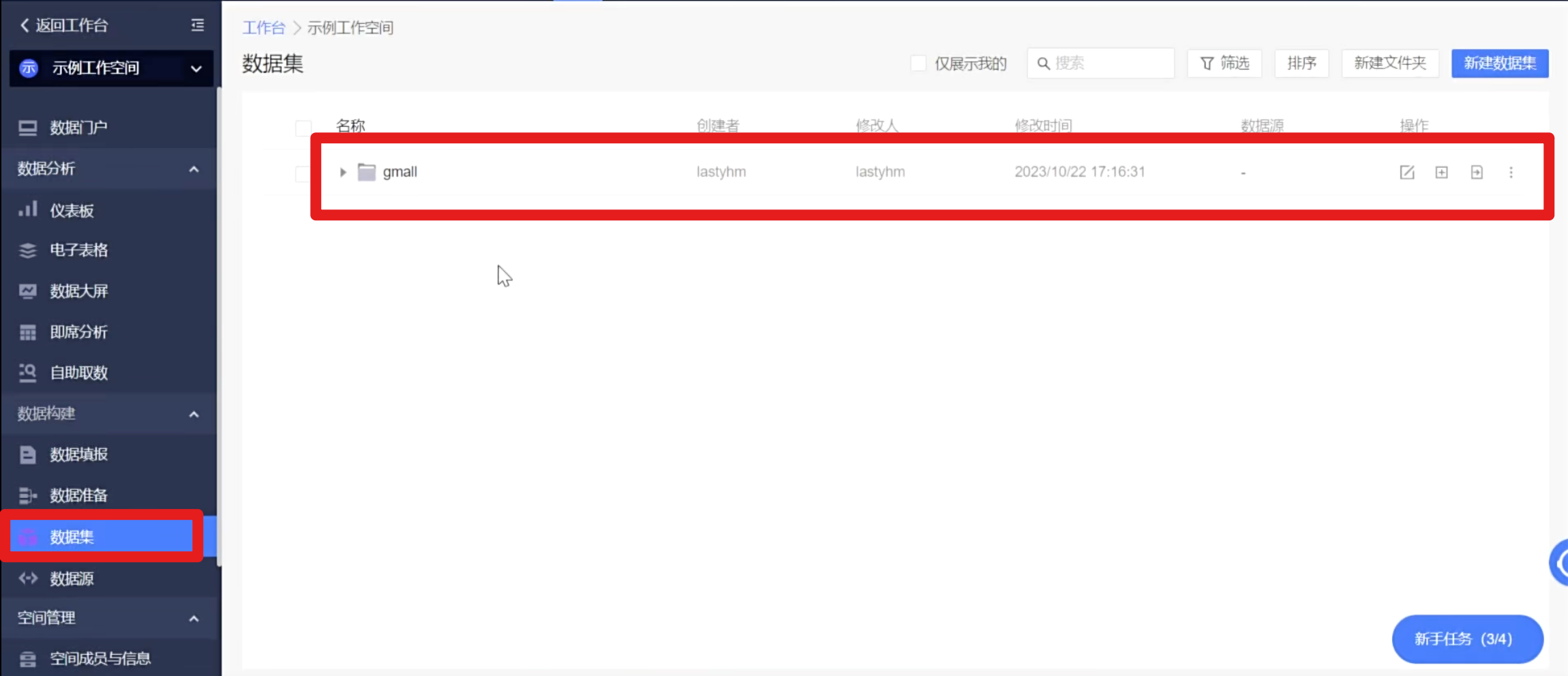The width and height of the screenshot is (1568, 676).
Task: Click the 2023/10/22 17:16:31 timestamp
Action: pyautogui.click(x=1080, y=172)
